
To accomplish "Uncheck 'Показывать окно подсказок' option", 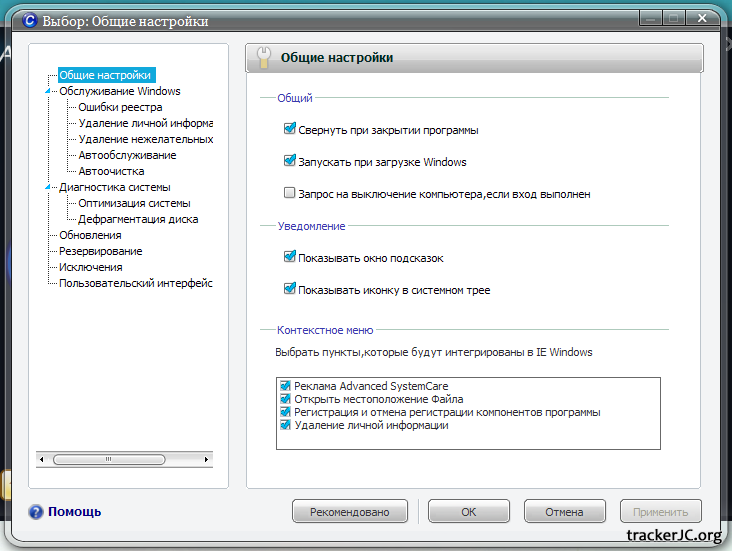I will tap(290, 258).
